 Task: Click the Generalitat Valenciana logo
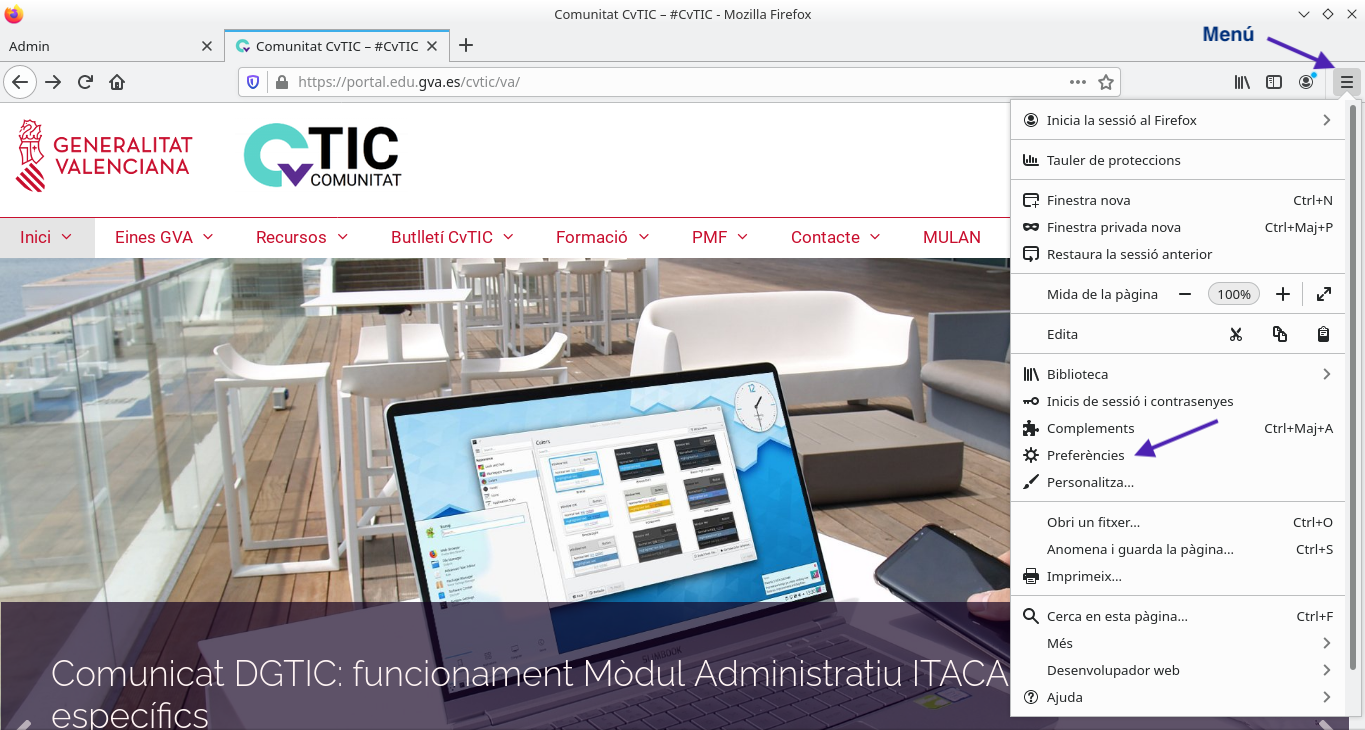point(104,155)
